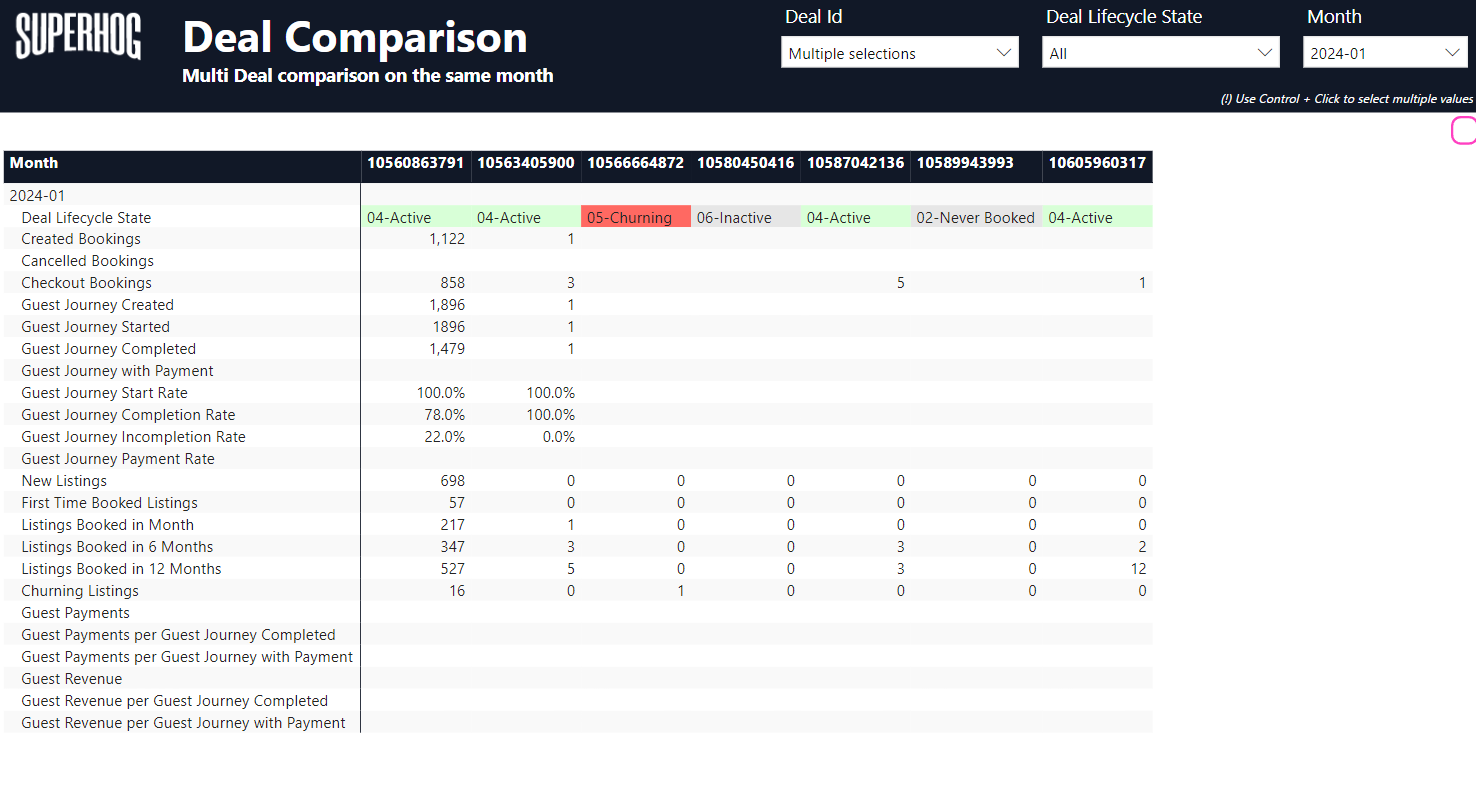Click the Superhog logo
This screenshot has width=1476, height=796.
point(78,38)
